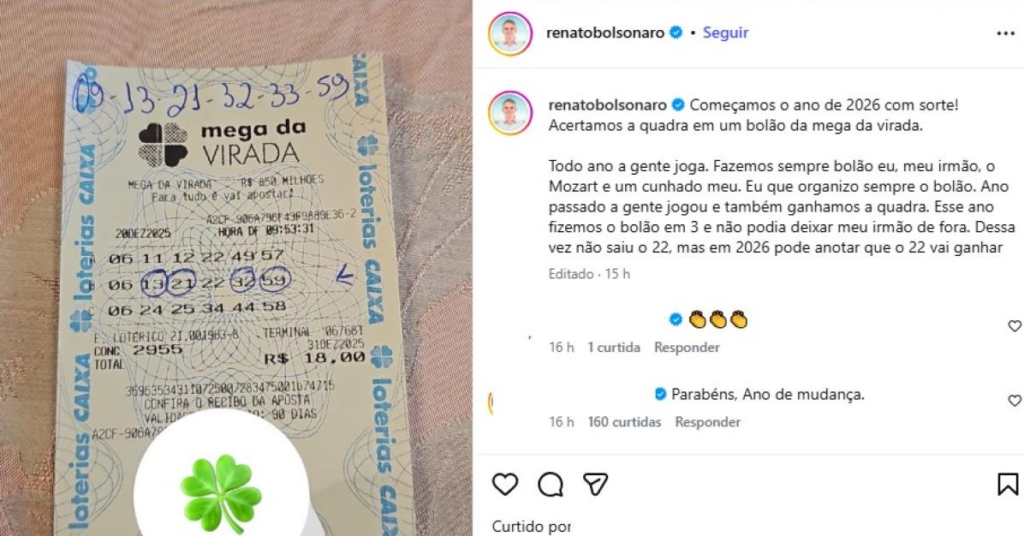View '160 curtidas' likes list
1024x536 pixels.
point(624,422)
